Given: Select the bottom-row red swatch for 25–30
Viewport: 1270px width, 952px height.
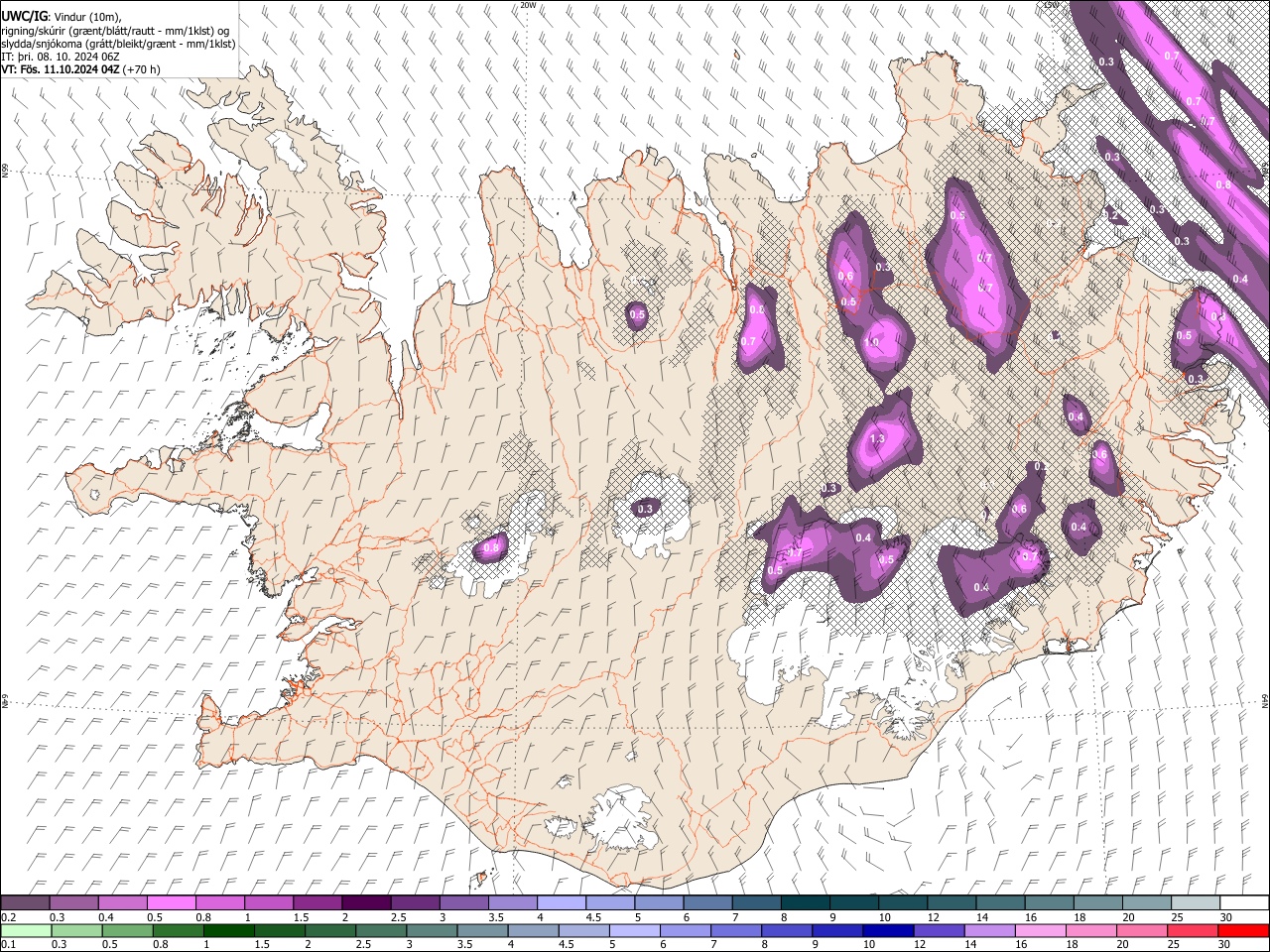Looking at the screenshot, I should coord(1191,930).
